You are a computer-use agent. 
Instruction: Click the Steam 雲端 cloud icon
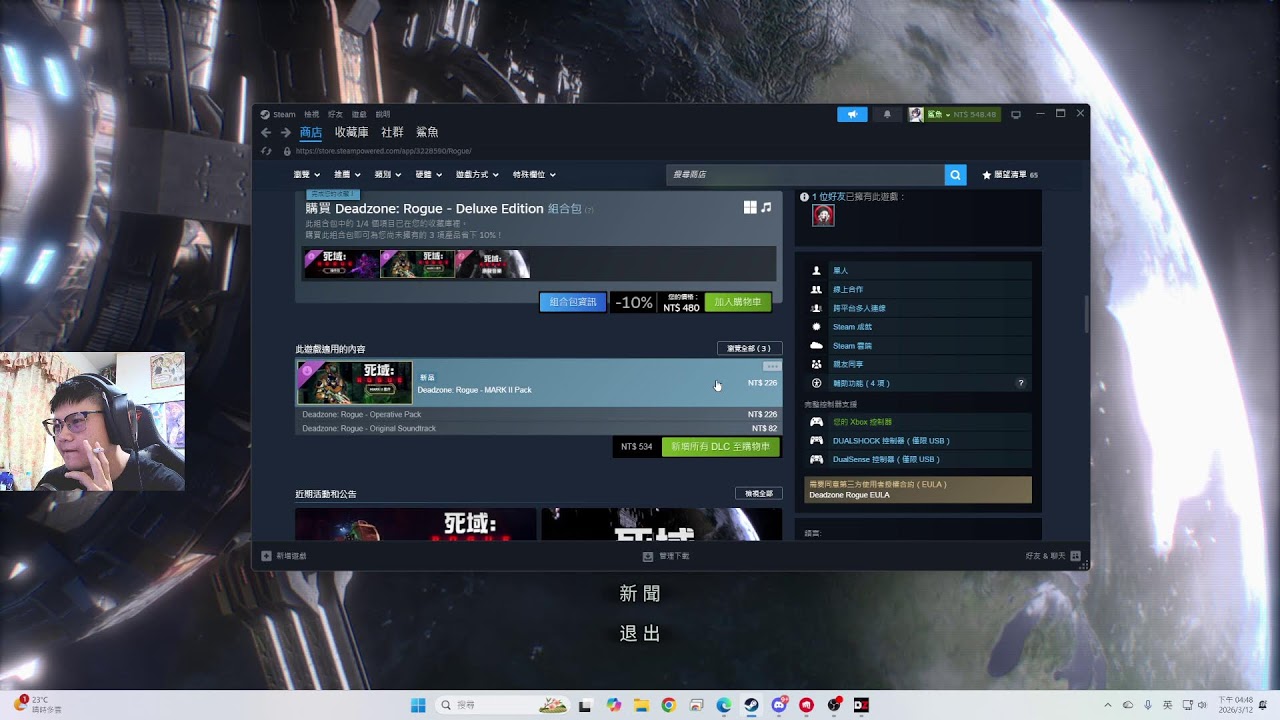[816, 346]
